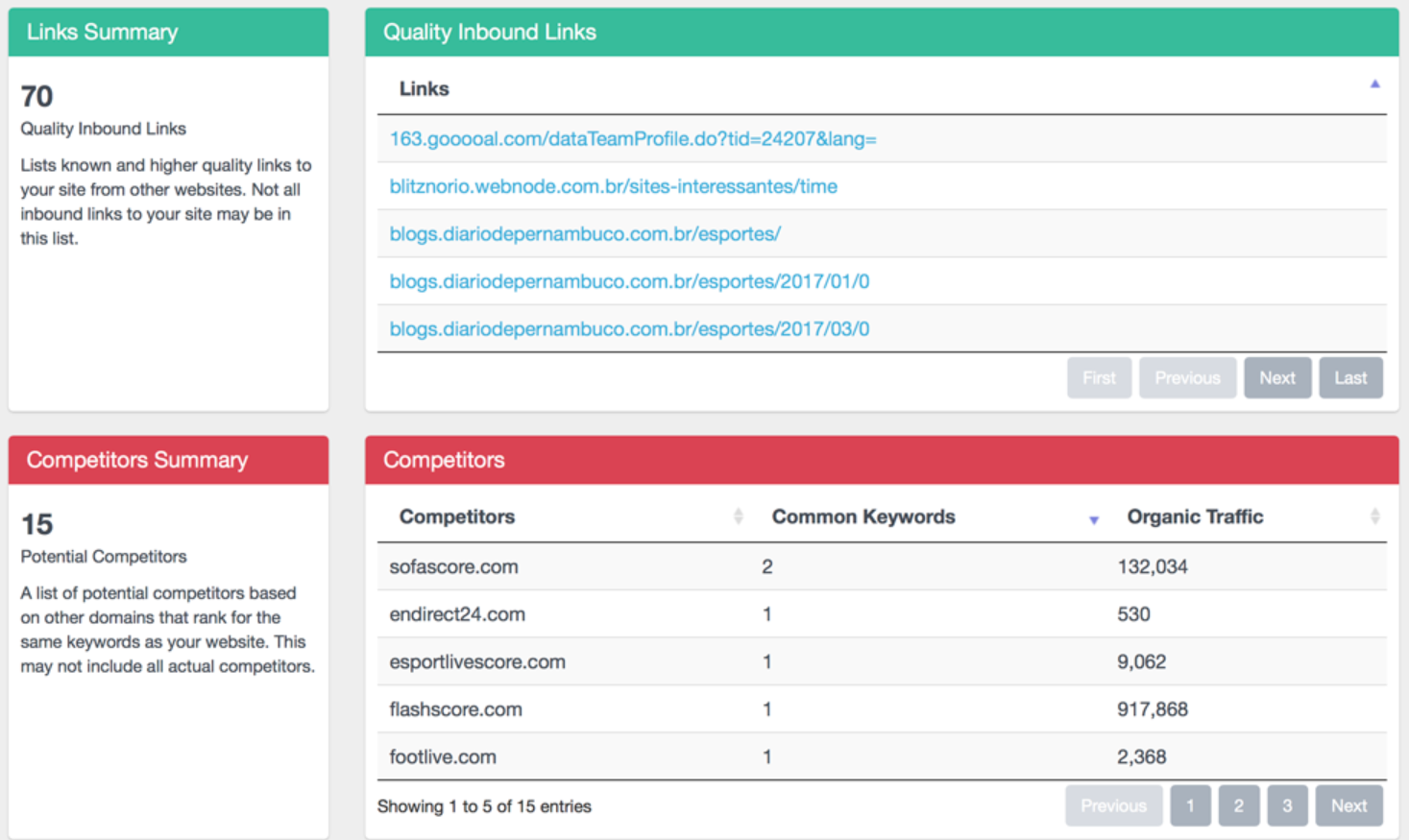This screenshot has height=840, width=1409.
Task: Sort by Common Keywords arrow
Action: tap(1093, 518)
